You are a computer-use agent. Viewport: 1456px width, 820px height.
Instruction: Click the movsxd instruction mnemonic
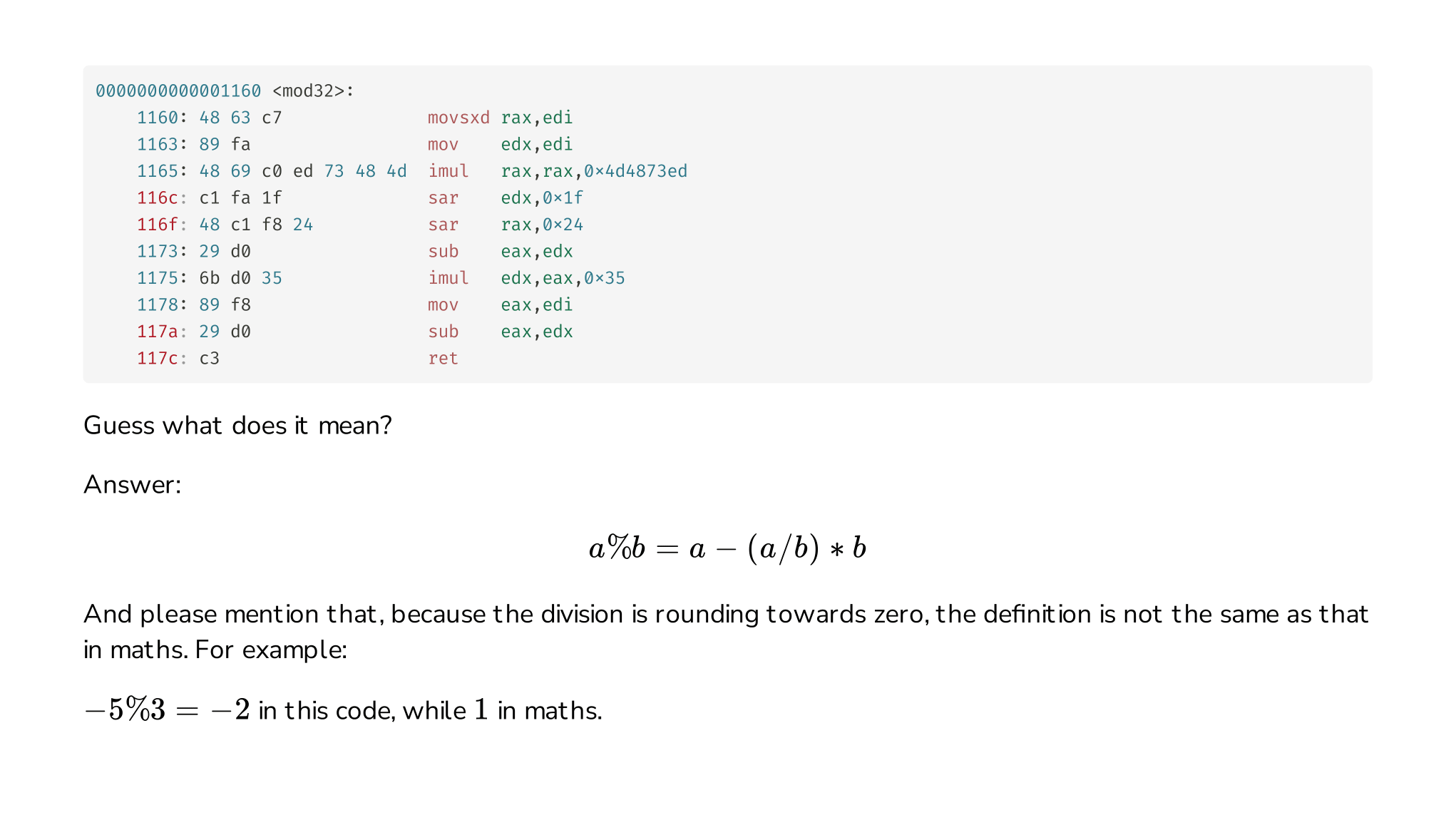[x=458, y=118]
